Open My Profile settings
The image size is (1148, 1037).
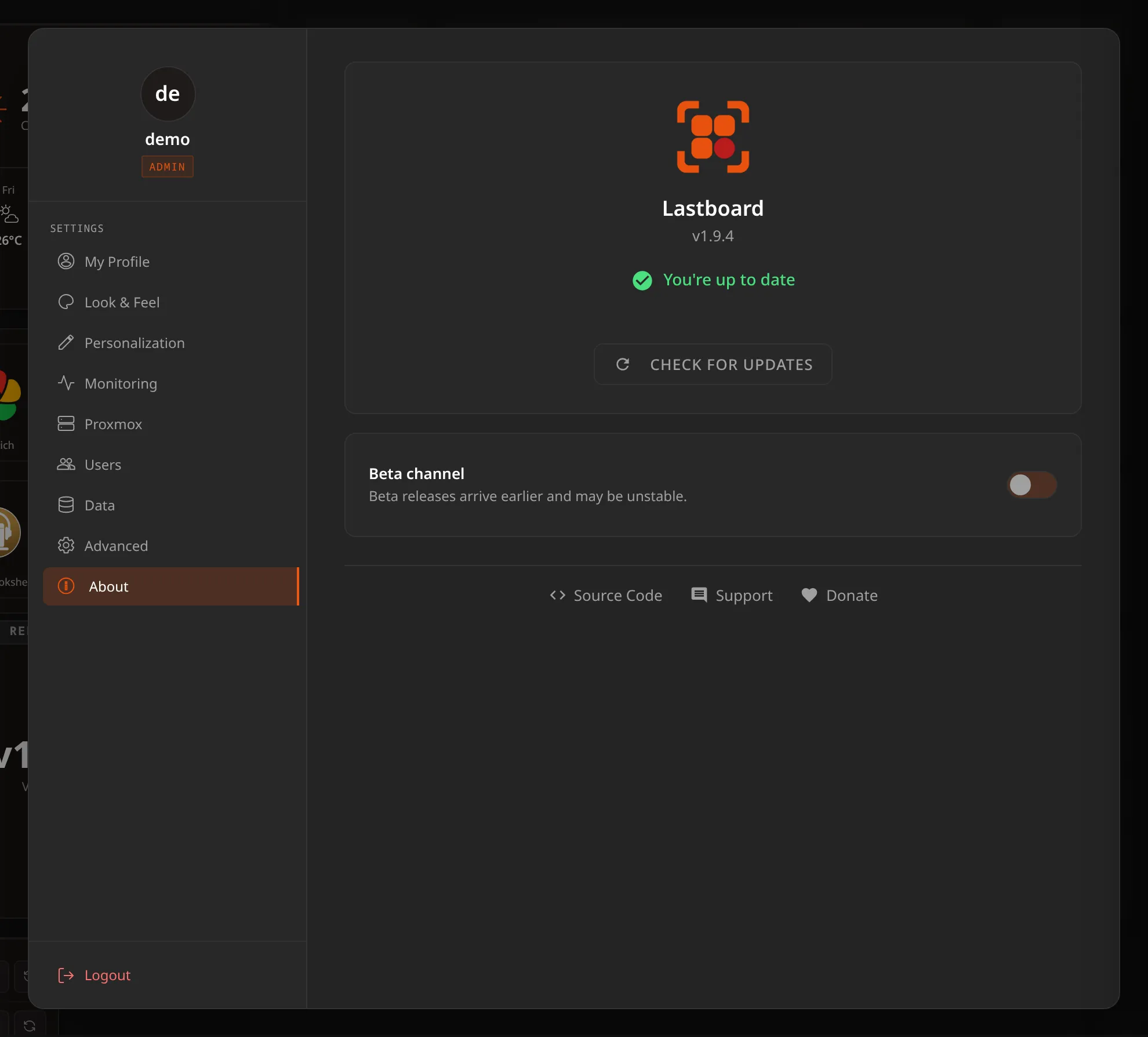[170, 262]
